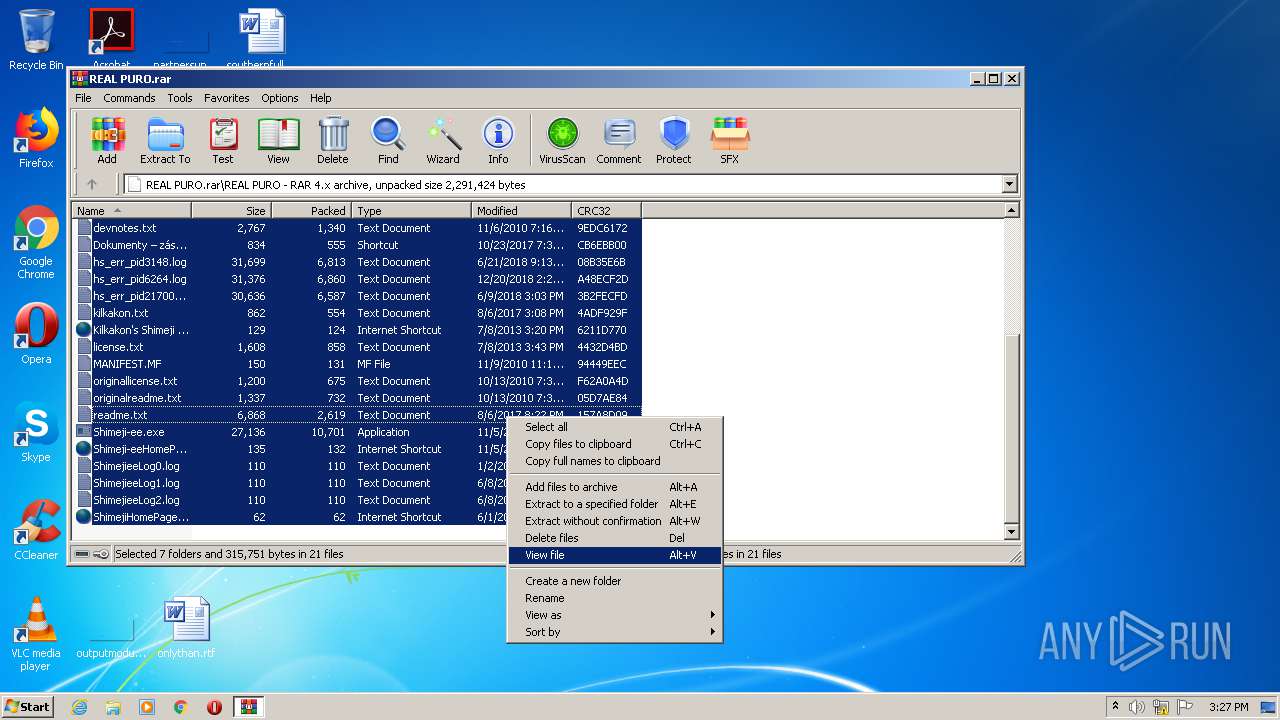Choose Add files to archive

click(x=614, y=487)
